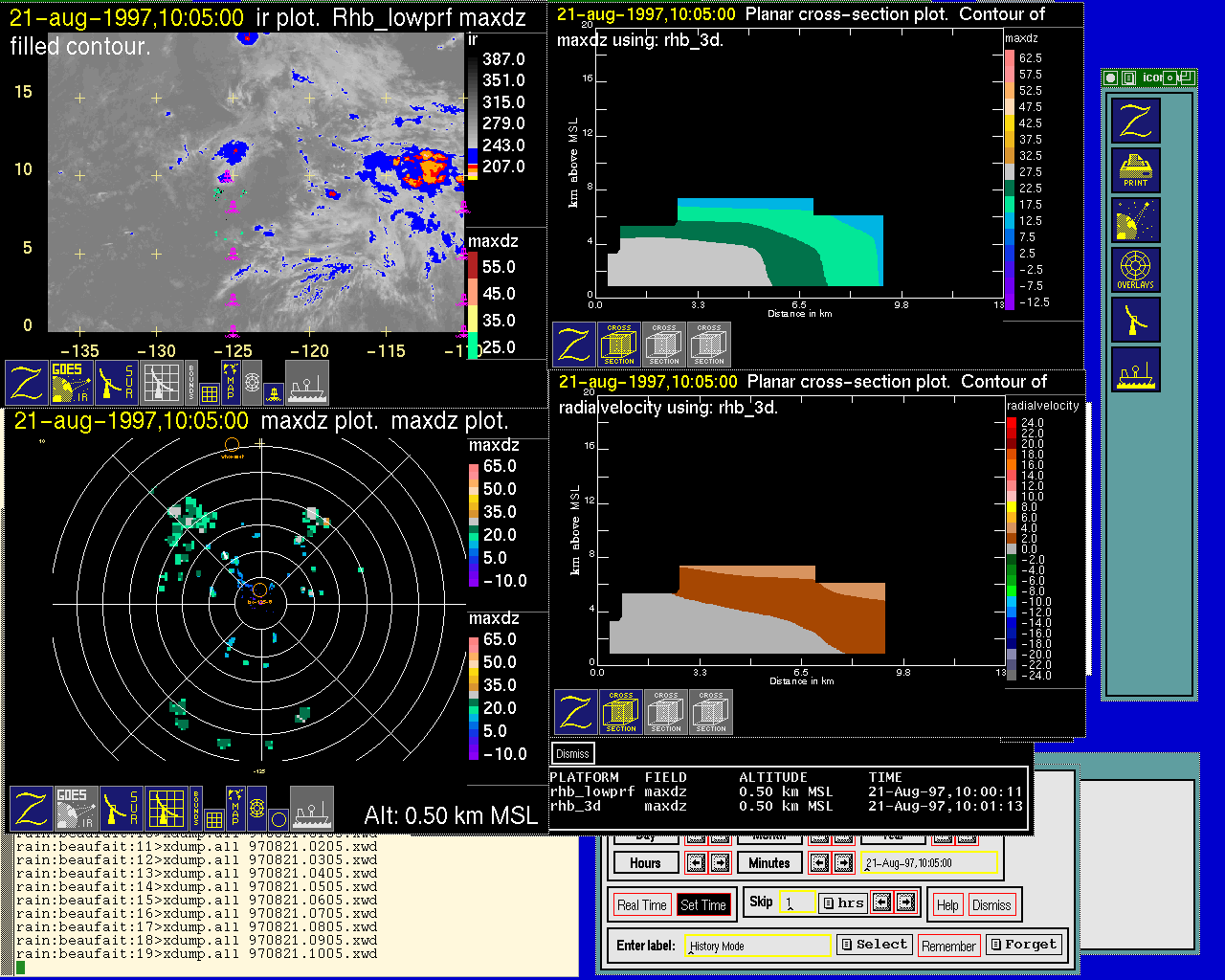Open the Select label menu
The width and height of the screenshot is (1225, 980).
point(874,945)
